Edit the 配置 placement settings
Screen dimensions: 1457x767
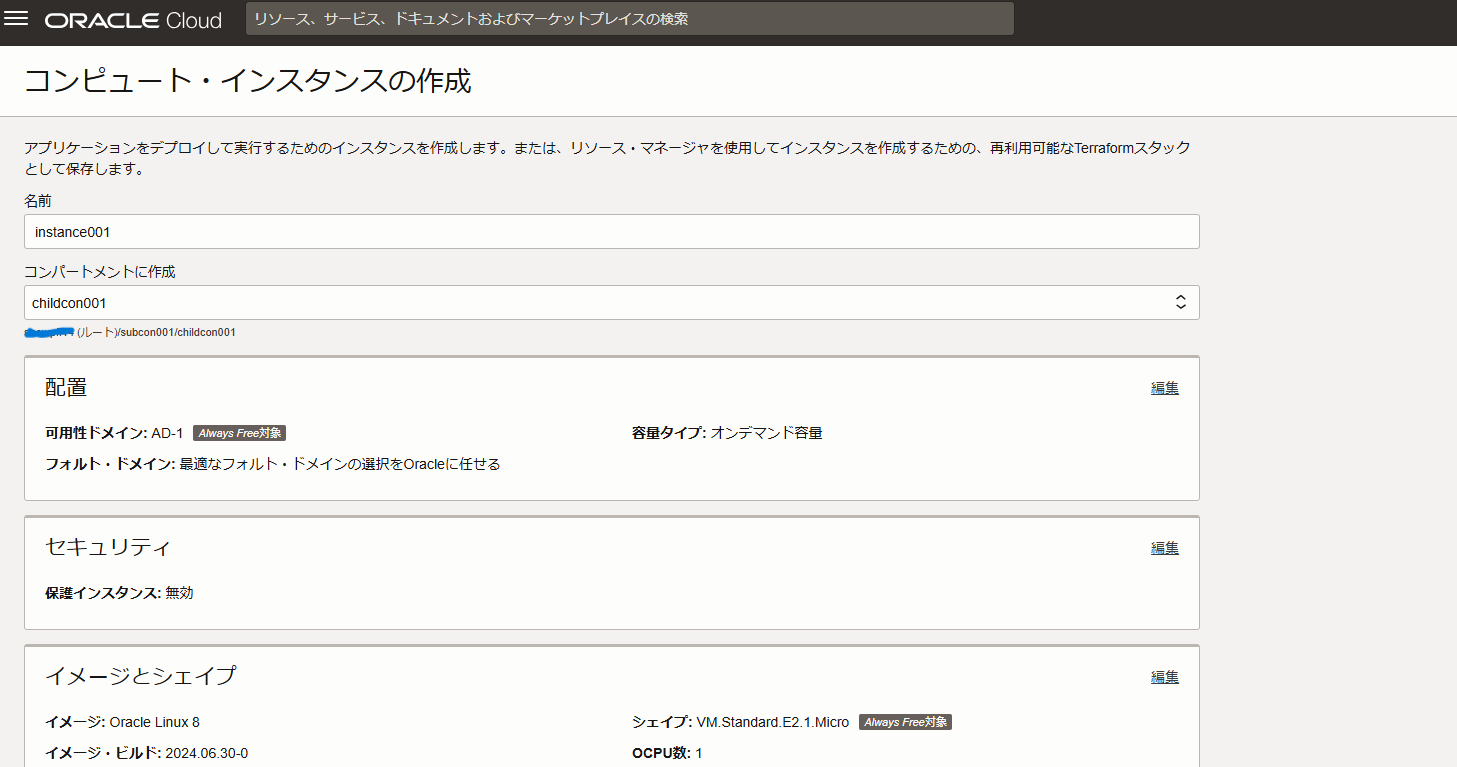point(1164,387)
